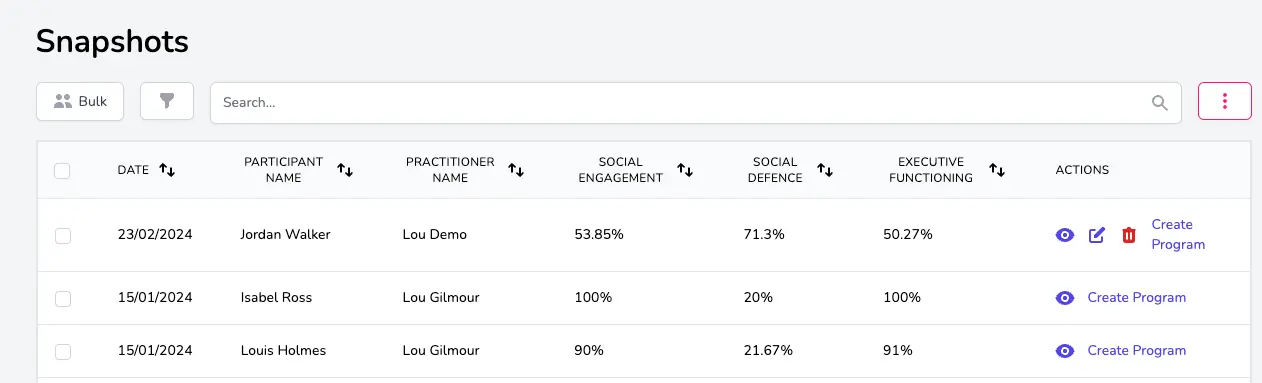Screen dimensions: 1262x383
Task: Select the Louis Holmes row checkbox
Action: (62, 351)
